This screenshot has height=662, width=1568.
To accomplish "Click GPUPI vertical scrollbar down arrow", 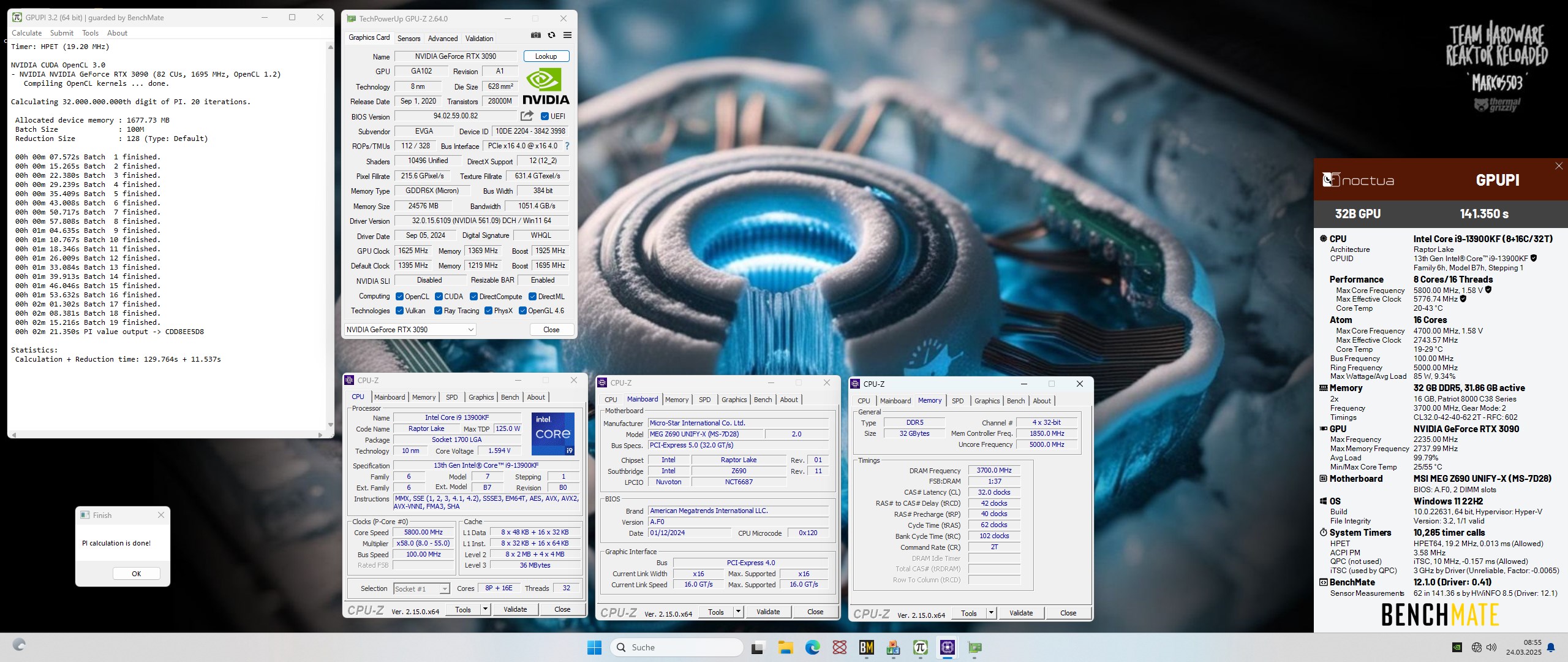I will coord(331,425).
